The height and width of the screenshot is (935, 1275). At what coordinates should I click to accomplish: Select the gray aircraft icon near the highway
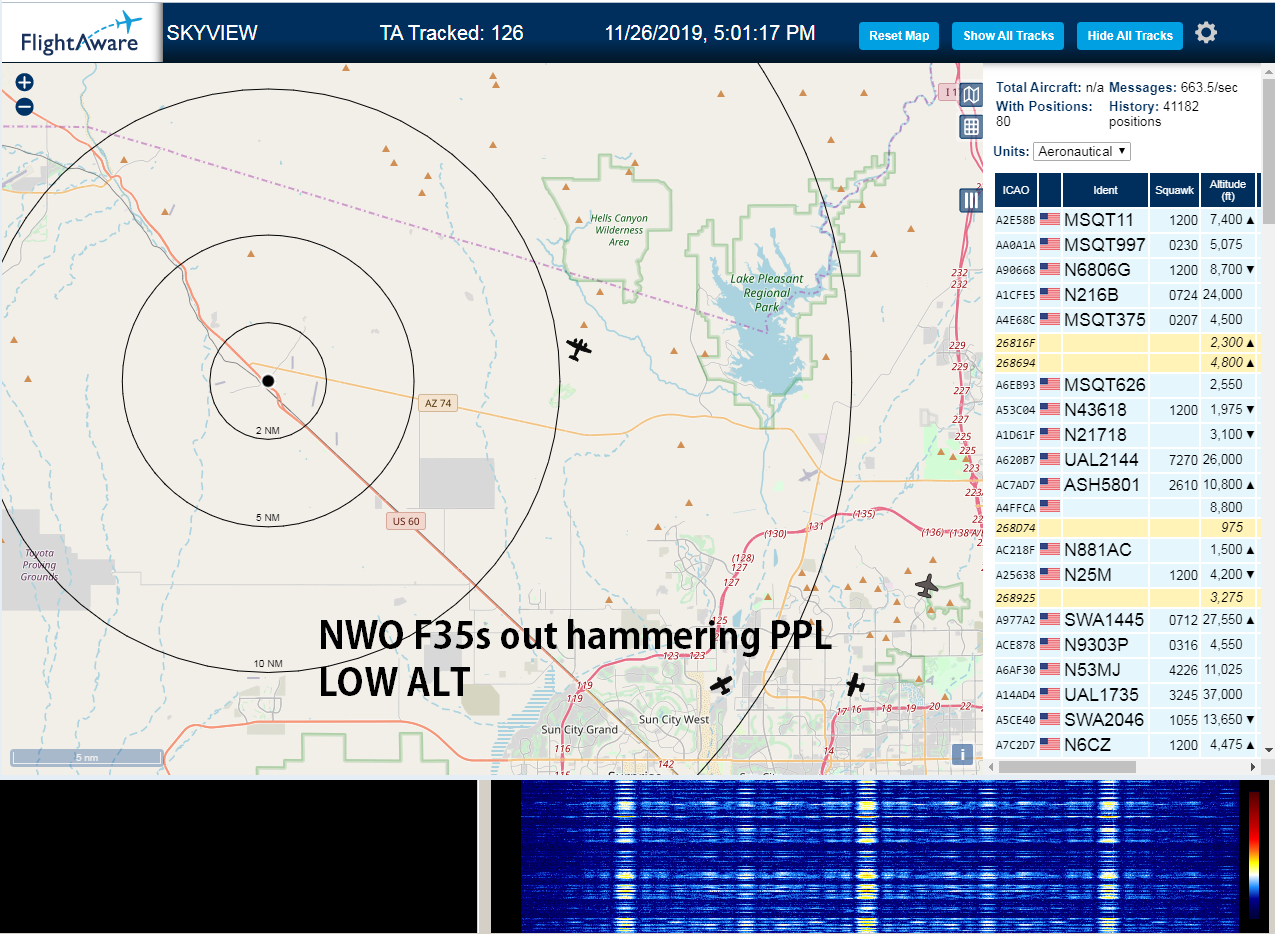tap(928, 586)
